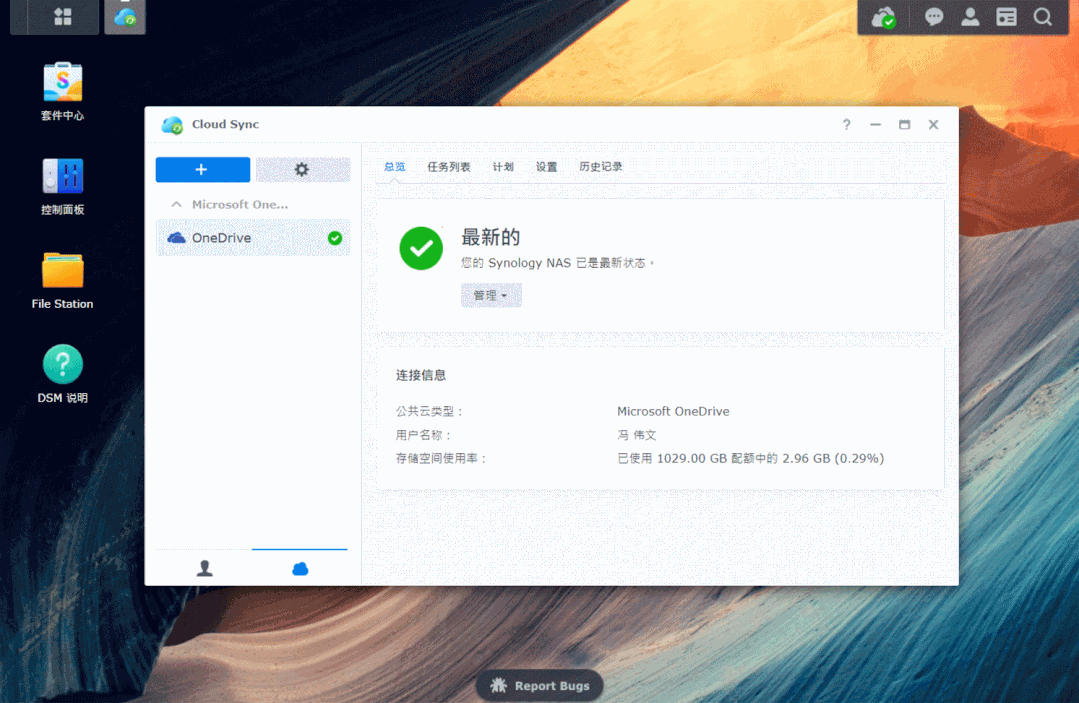The height and width of the screenshot is (703, 1079).
Task: Switch to the 任务列表 tab
Action: click(448, 167)
